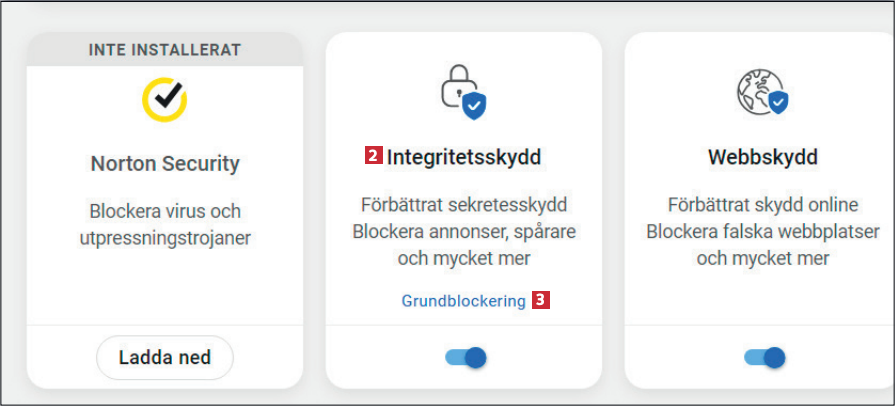Image resolution: width=895 pixels, height=406 pixels.
Task: Disable the Webbskydd toggle switch
Action: click(764, 357)
